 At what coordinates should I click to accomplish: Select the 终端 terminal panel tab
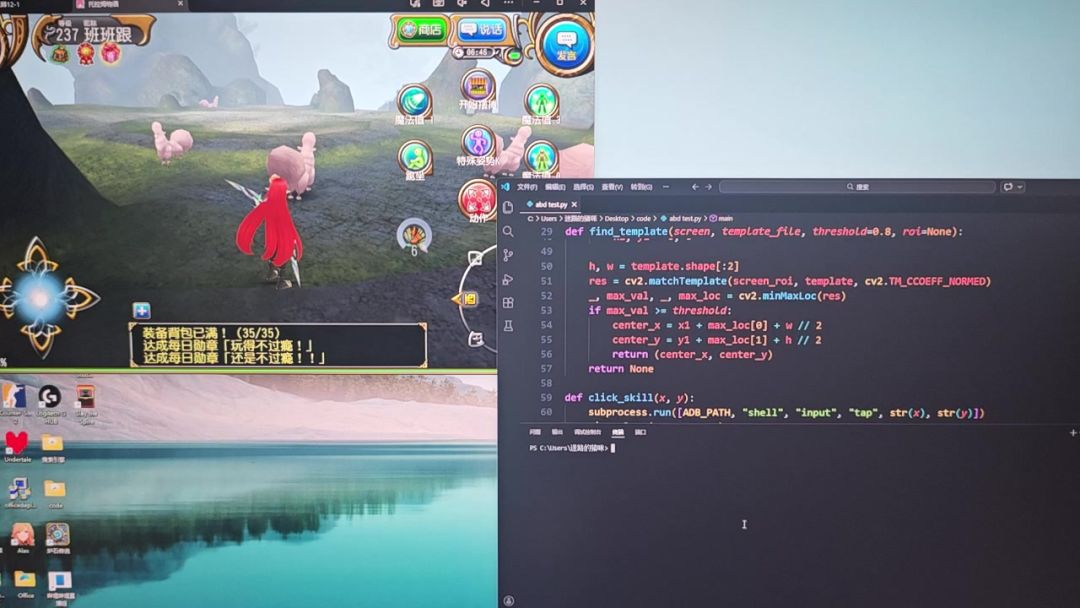(618, 432)
